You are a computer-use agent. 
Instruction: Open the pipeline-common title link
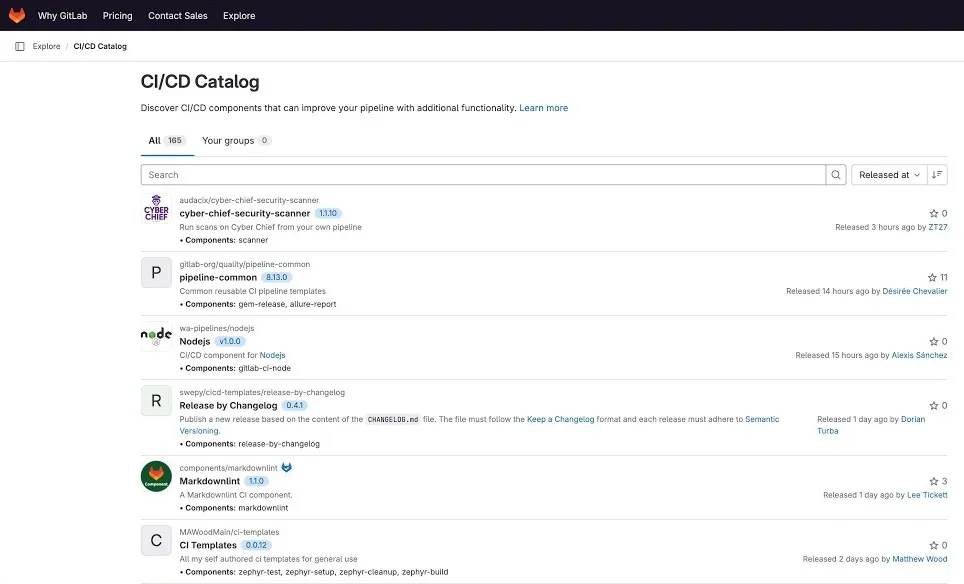pos(218,277)
